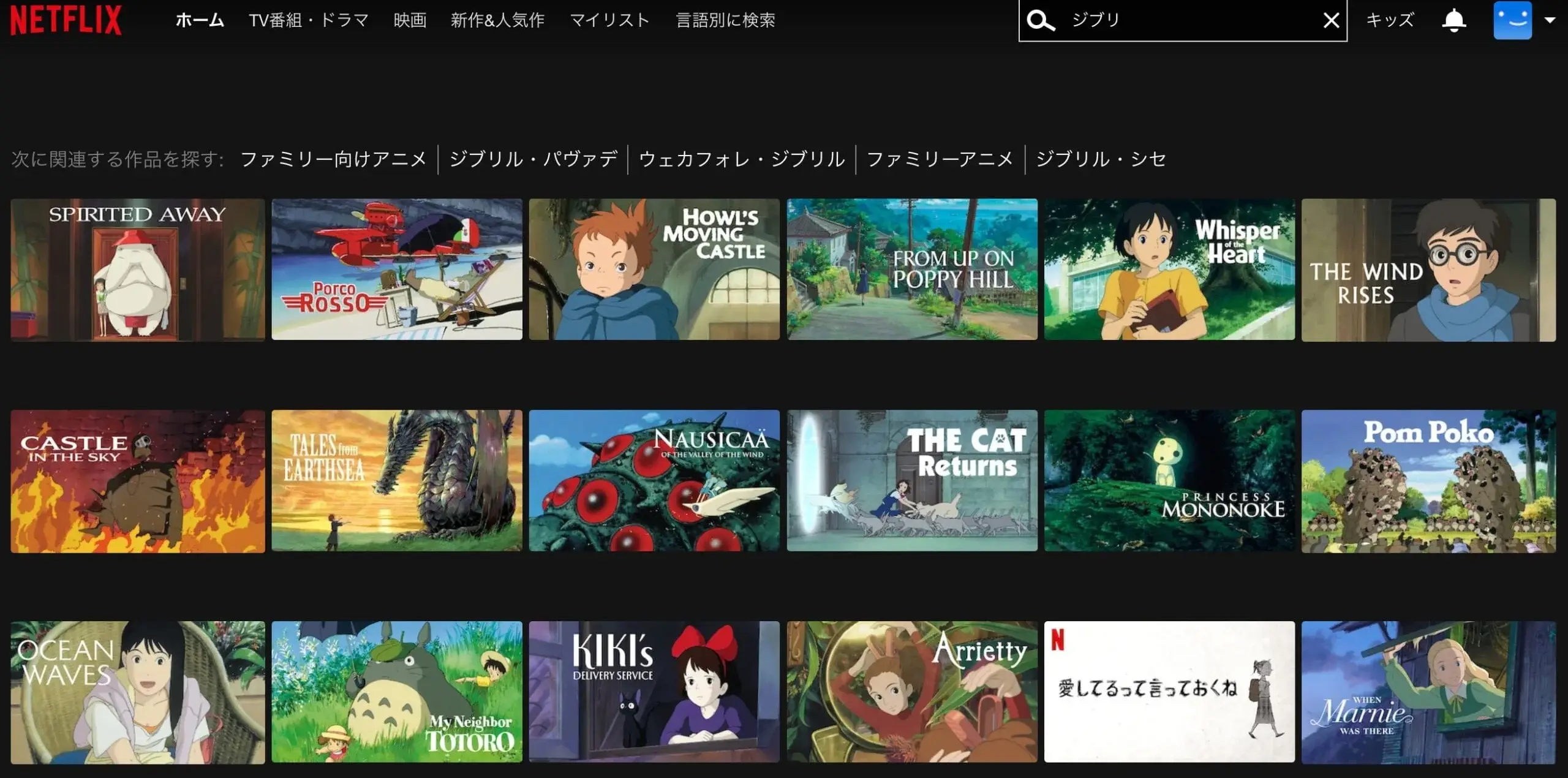Click related link ウェカフォレ・ジブリル
Screen dimensions: 1568x778
(742, 159)
